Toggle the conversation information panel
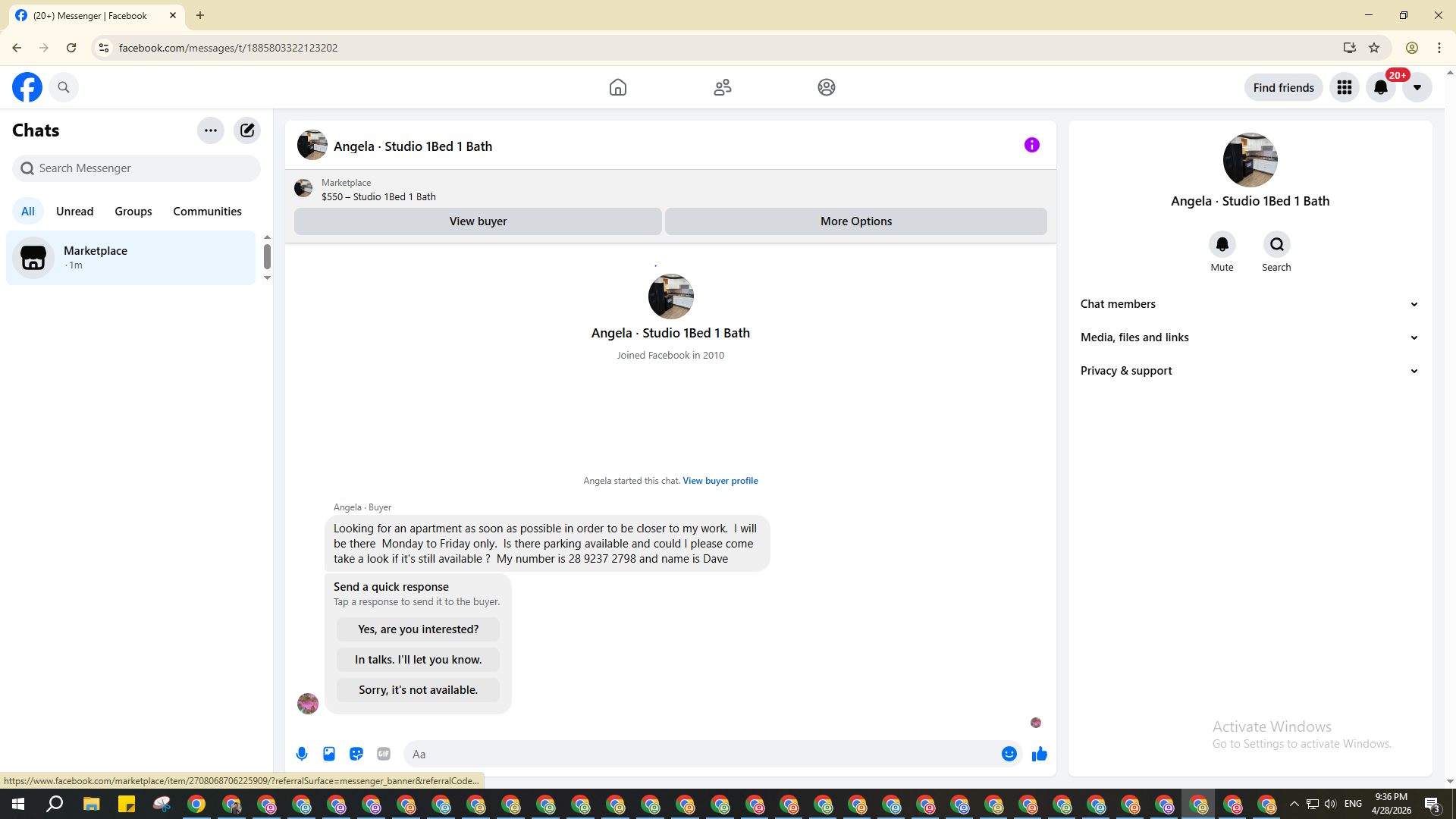Screen dimensions: 1456x819 click(x=1031, y=145)
